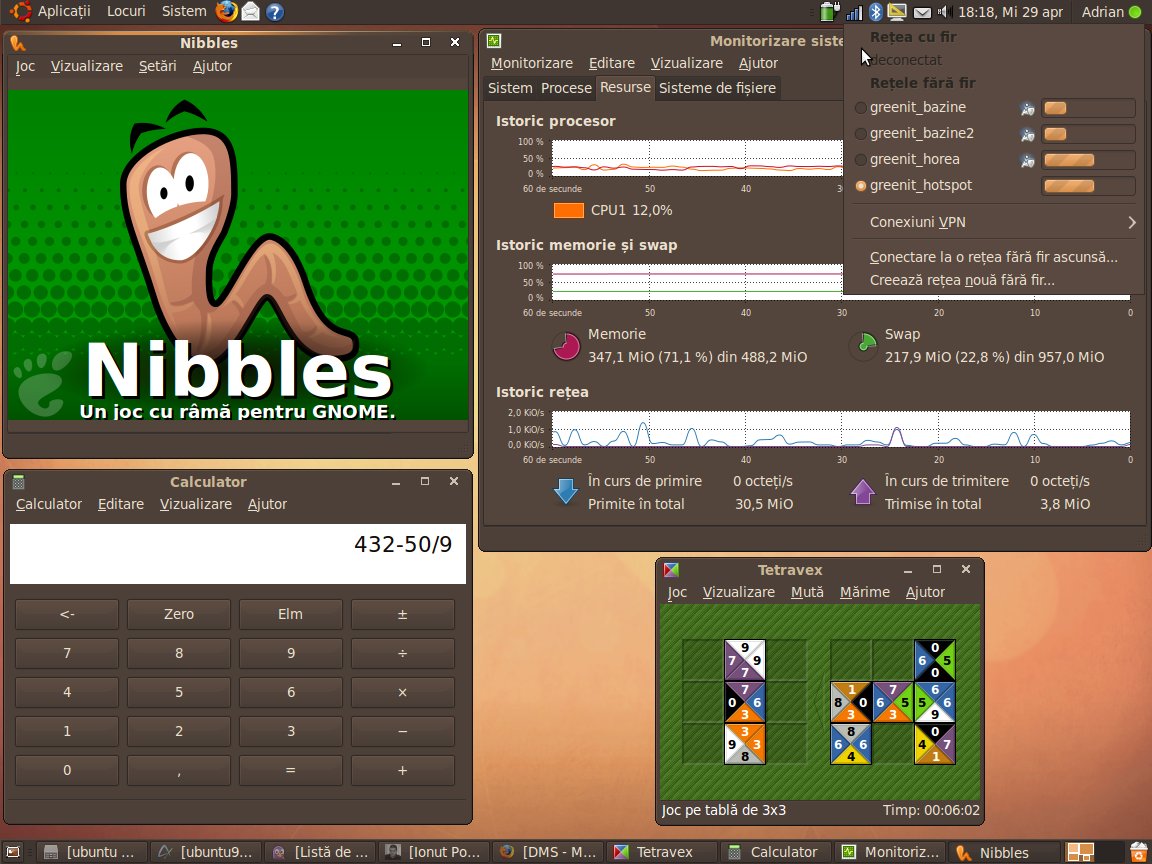The height and width of the screenshot is (864, 1152).
Task: Click the orange CPU1 color swatch
Action: tap(569, 211)
